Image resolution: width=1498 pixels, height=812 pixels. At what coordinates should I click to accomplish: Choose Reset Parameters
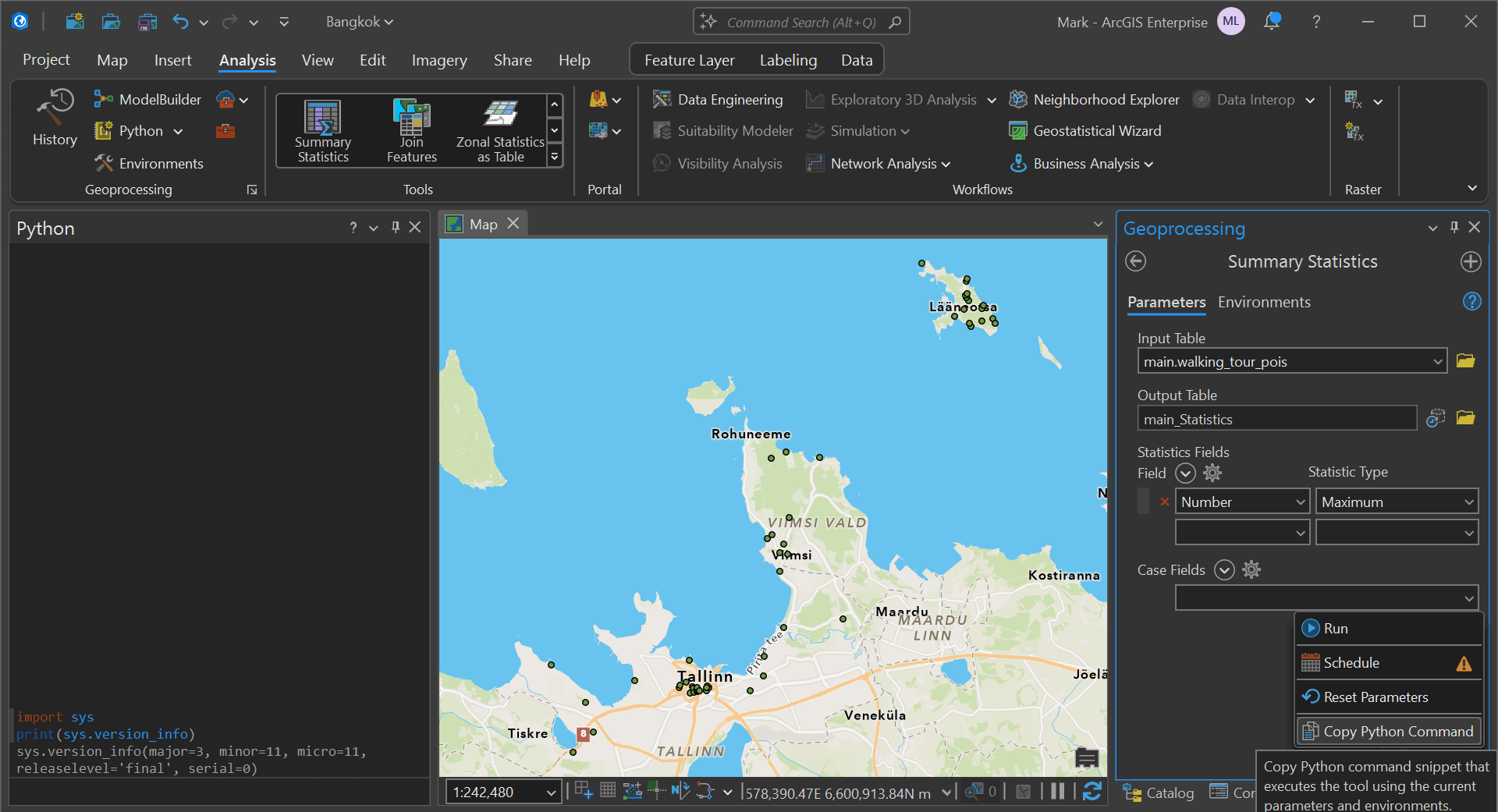1389,697
